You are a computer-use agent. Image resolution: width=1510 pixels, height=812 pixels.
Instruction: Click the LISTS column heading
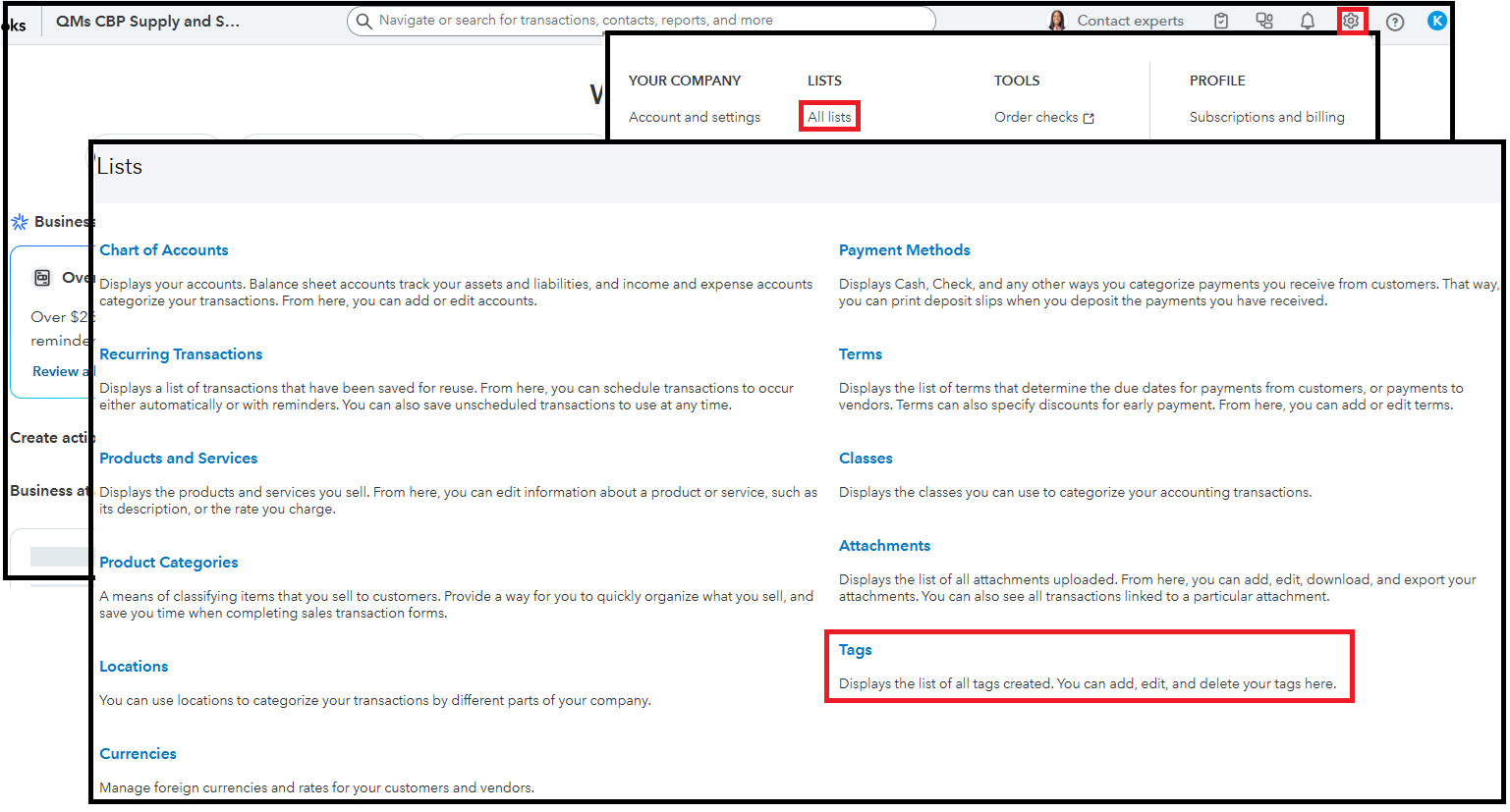click(x=824, y=81)
